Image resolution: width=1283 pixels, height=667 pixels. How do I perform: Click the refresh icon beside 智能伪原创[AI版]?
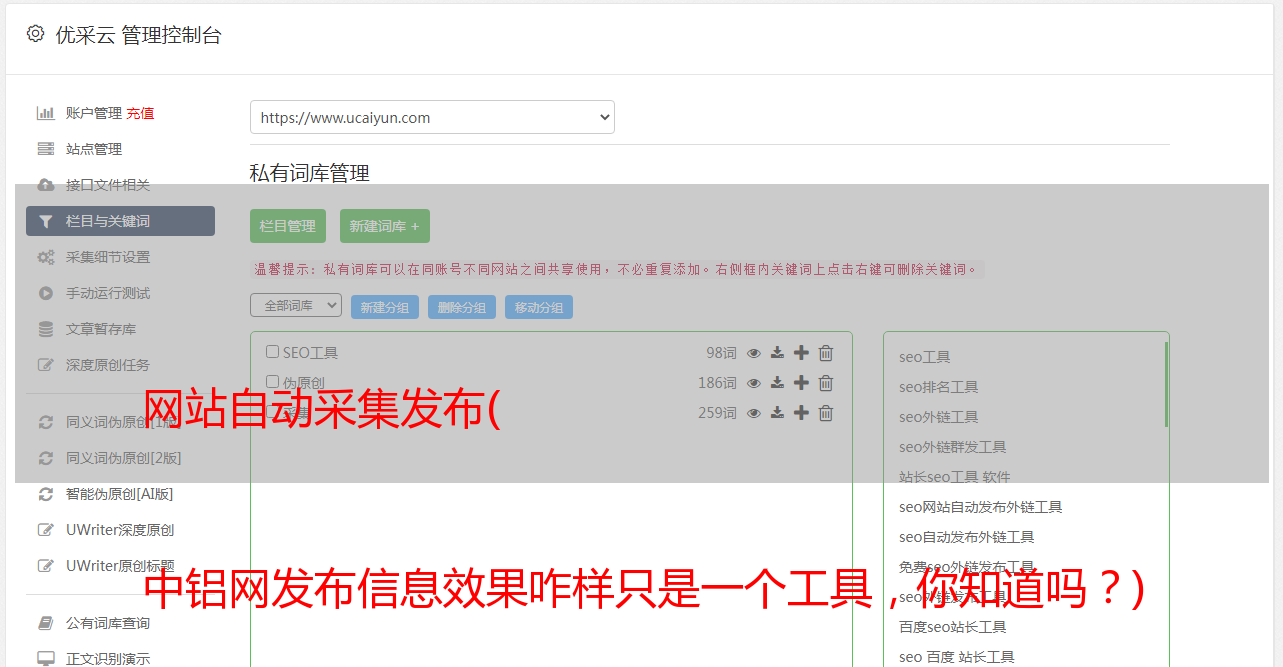click(x=45, y=494)
